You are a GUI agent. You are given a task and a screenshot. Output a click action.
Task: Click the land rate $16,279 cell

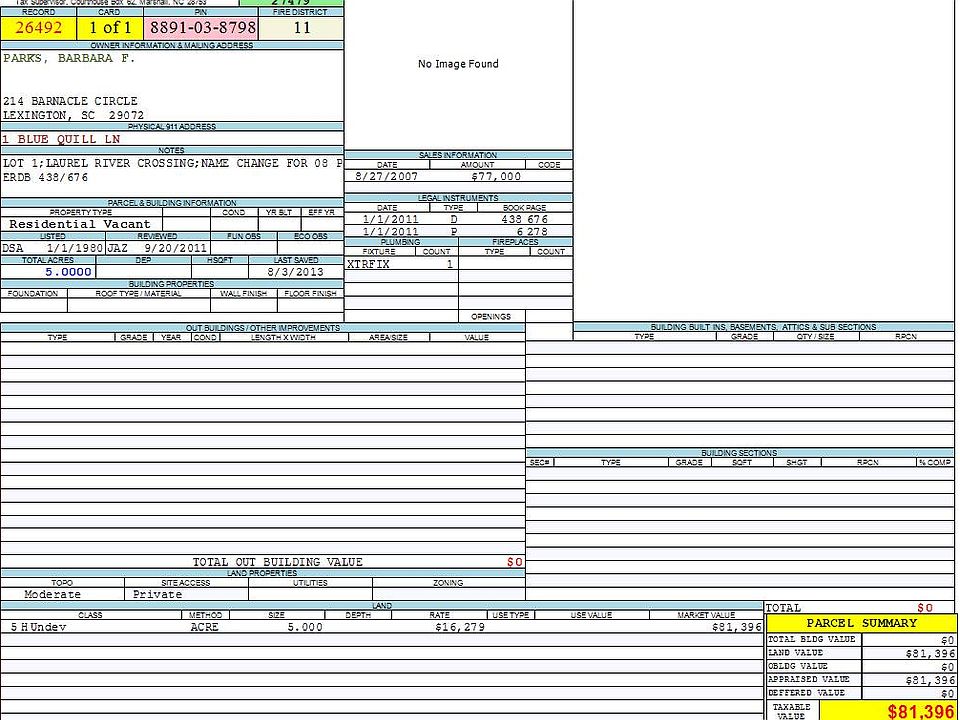click(460, 627)
